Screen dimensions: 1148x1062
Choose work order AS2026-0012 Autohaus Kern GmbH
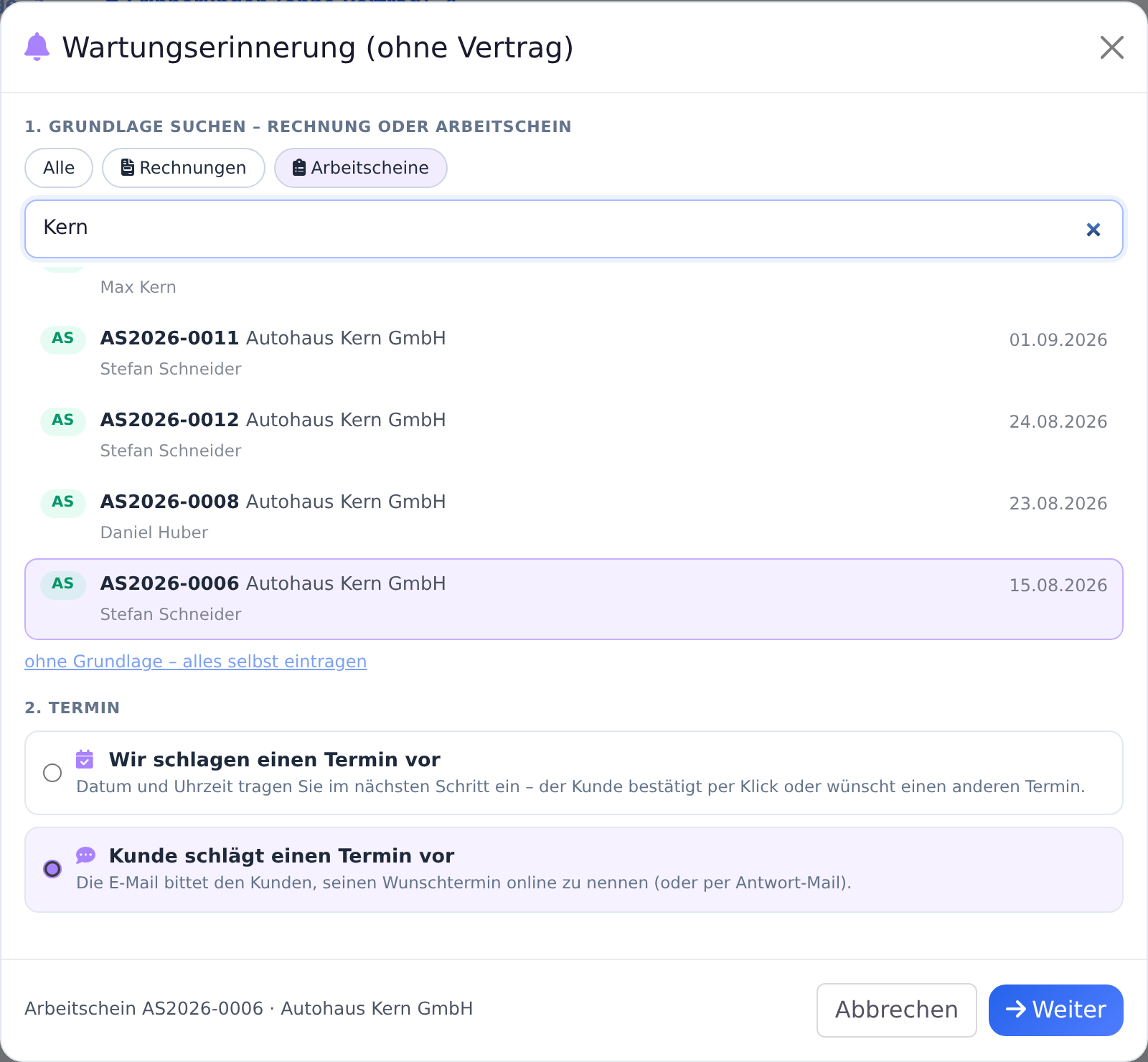tap(574, 436)
